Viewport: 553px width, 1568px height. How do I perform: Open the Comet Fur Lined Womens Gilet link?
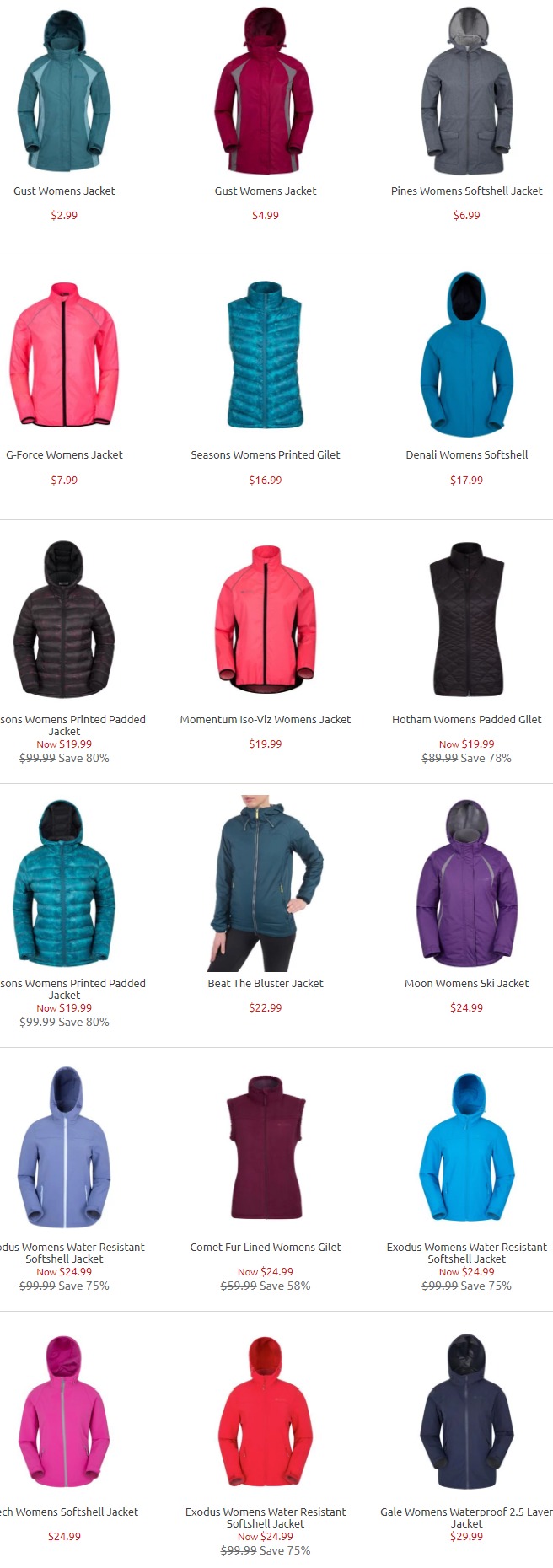266,1248
